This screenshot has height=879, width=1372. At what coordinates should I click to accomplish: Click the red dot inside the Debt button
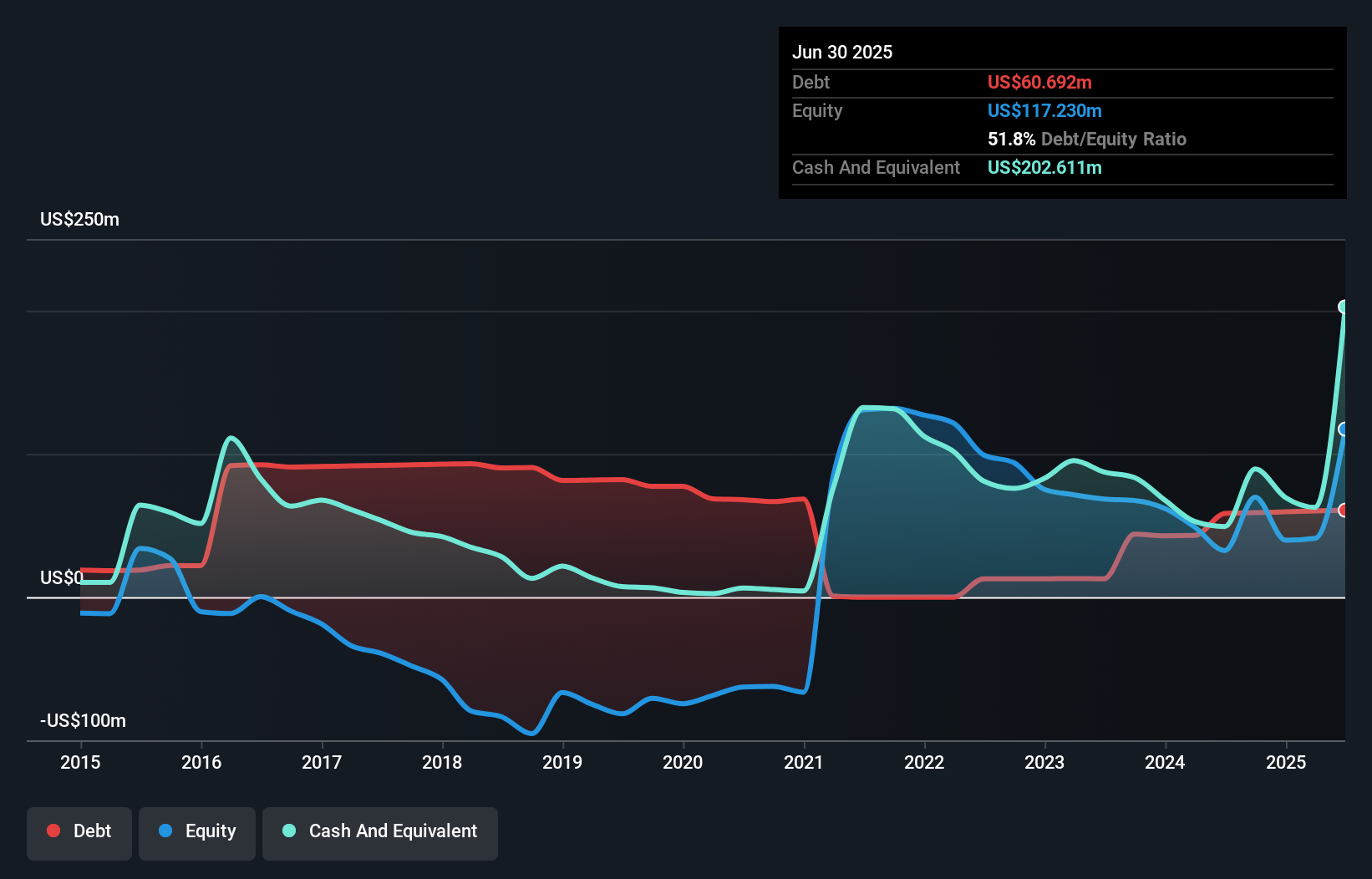coord(53,831)
